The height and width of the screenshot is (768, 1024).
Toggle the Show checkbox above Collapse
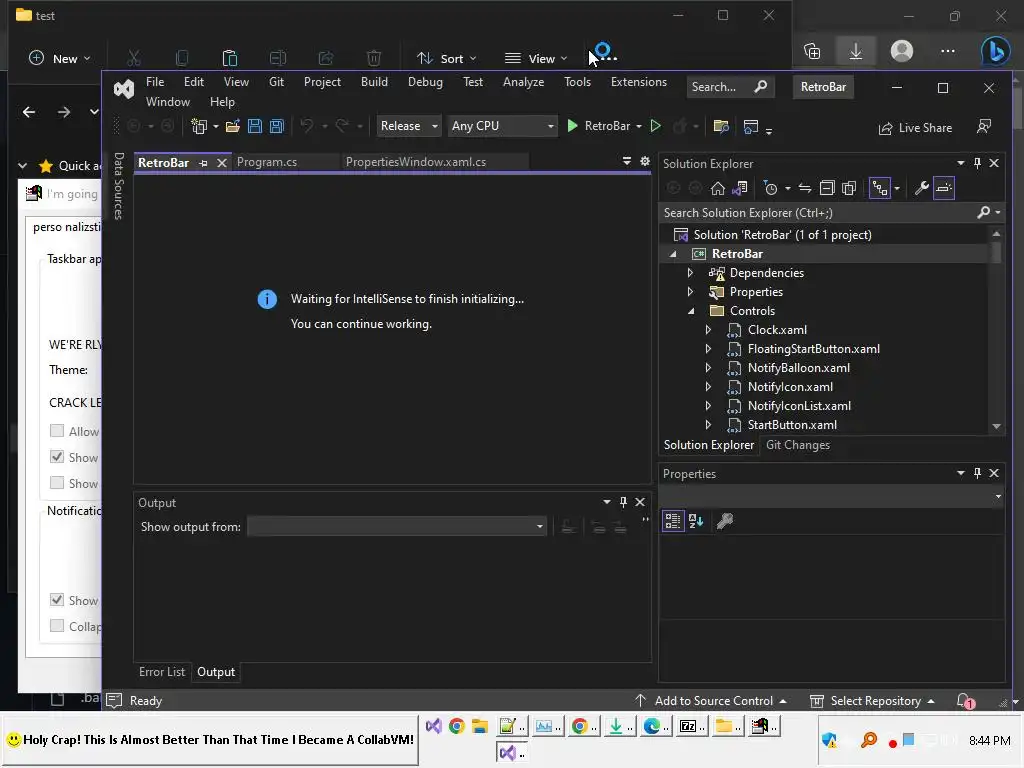(x=57, y=600)
